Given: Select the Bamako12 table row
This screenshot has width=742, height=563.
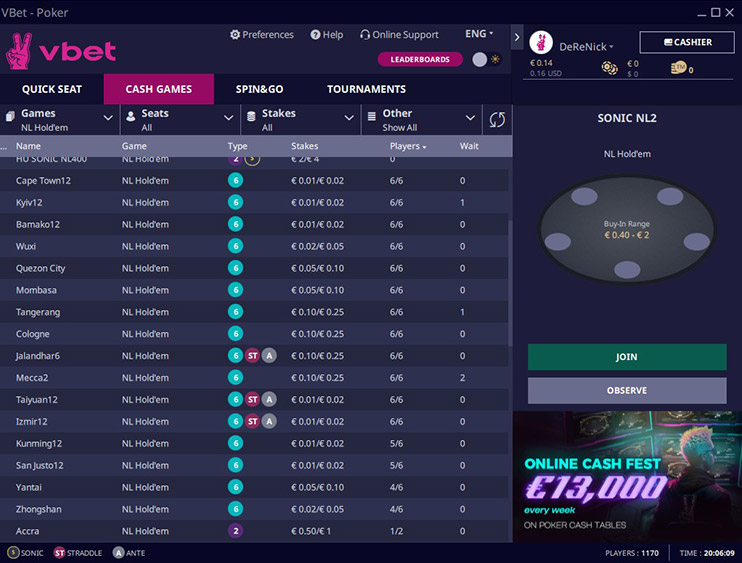Looking at the screenshot, I should [x=254, y=224].
